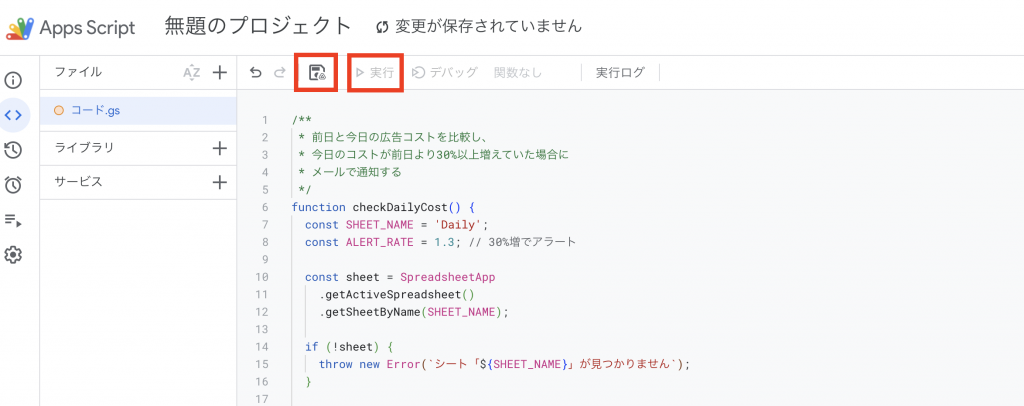Open the Overview info icon in sidebar
Viewport: 1024px width, 406px height.
click(14, 80)
